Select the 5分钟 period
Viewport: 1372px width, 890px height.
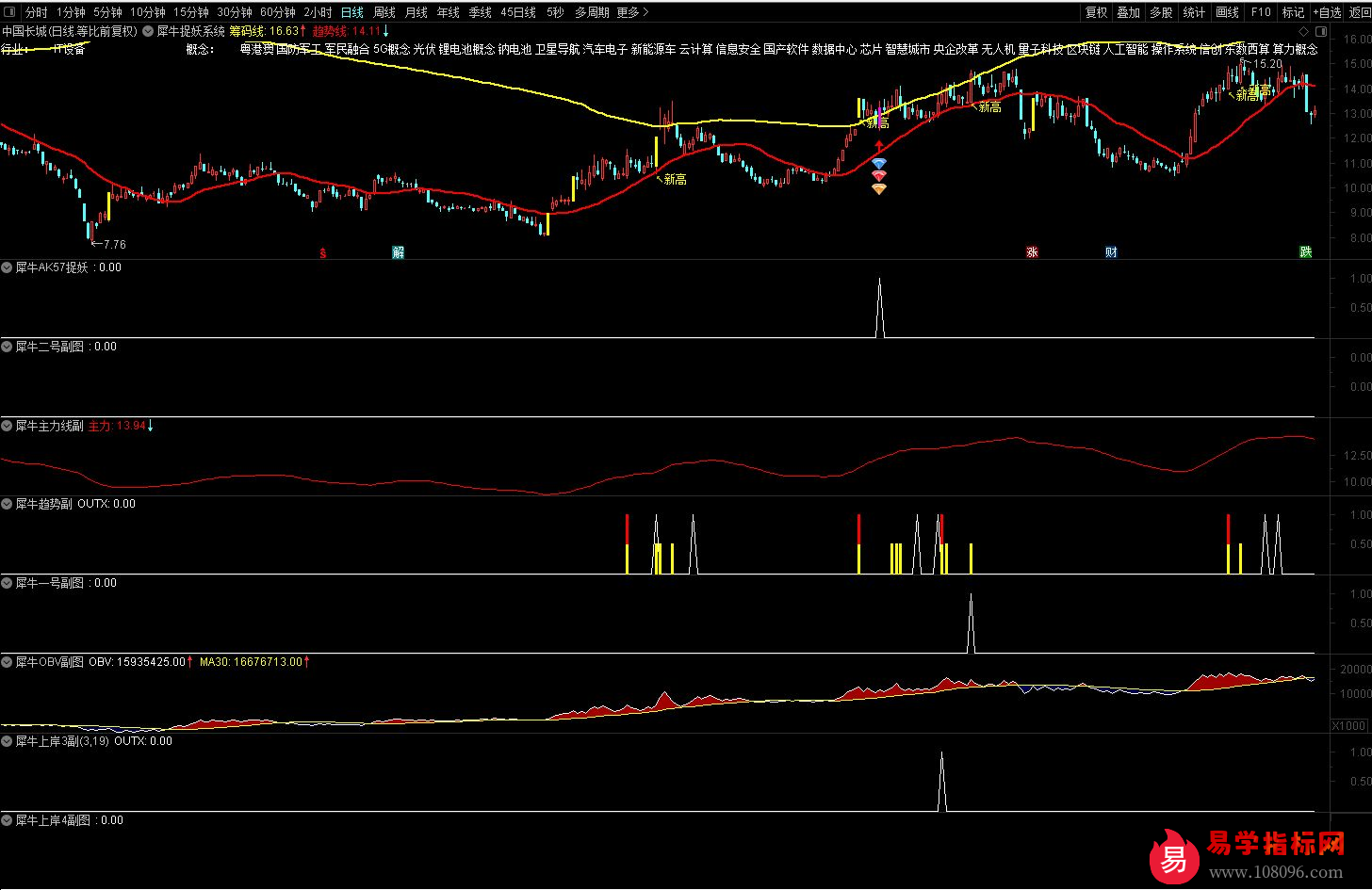(108, 12)
